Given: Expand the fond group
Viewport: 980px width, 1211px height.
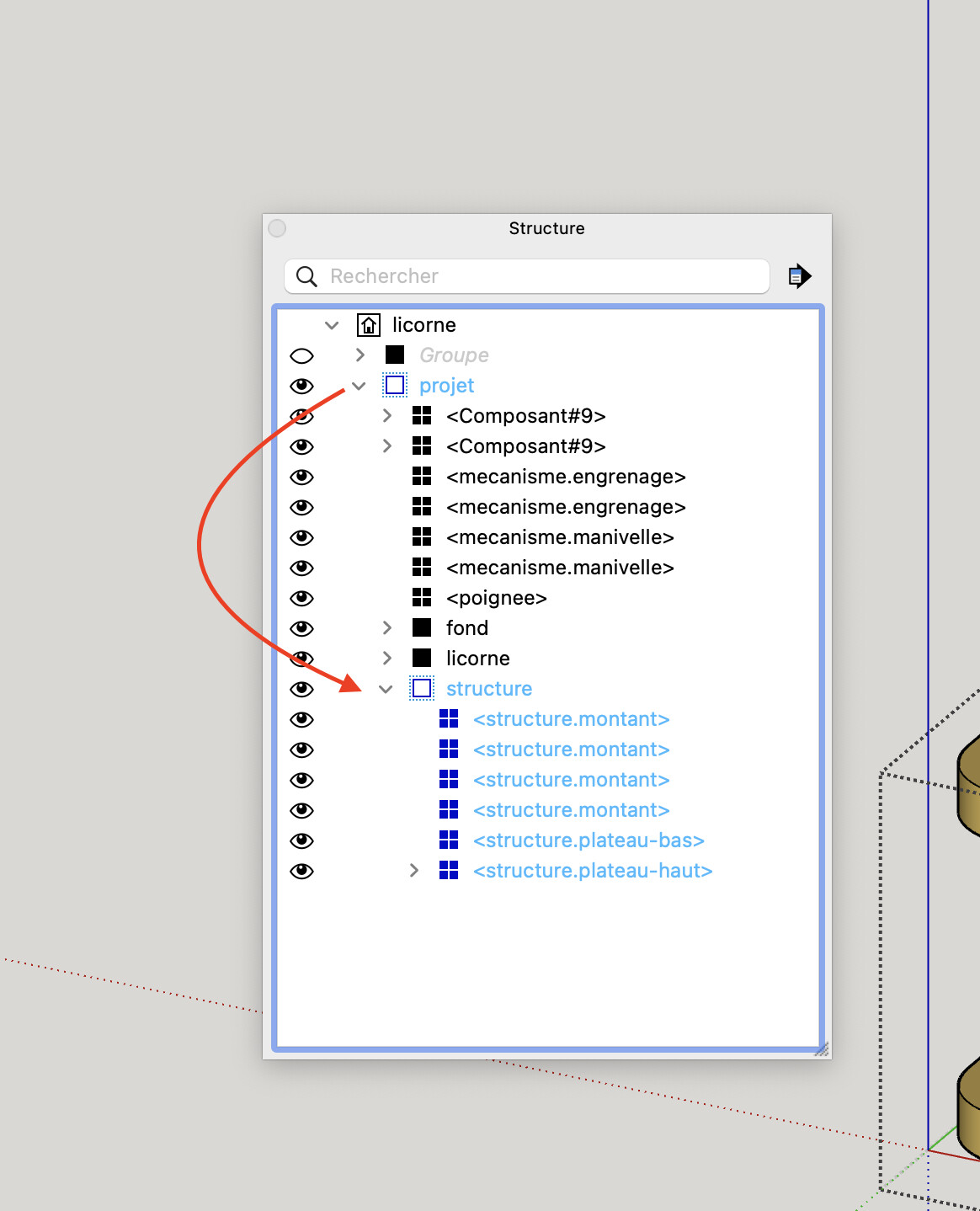Looking at the screenshot, I should pyautogui.click(x=387, y=627).
